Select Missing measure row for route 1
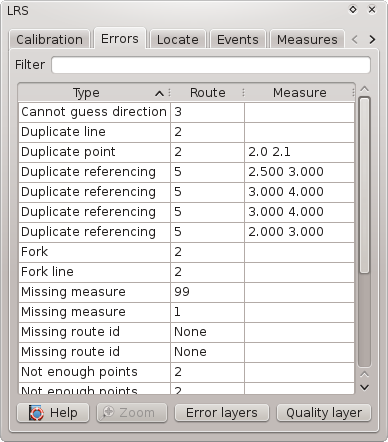 click(x=186, y=312)
